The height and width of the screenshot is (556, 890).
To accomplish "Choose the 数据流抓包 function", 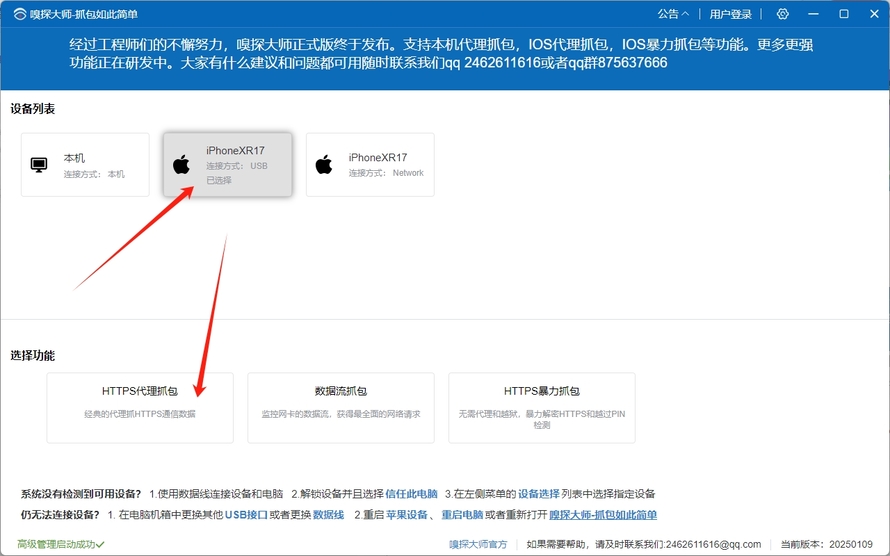I will coord(341,407).
